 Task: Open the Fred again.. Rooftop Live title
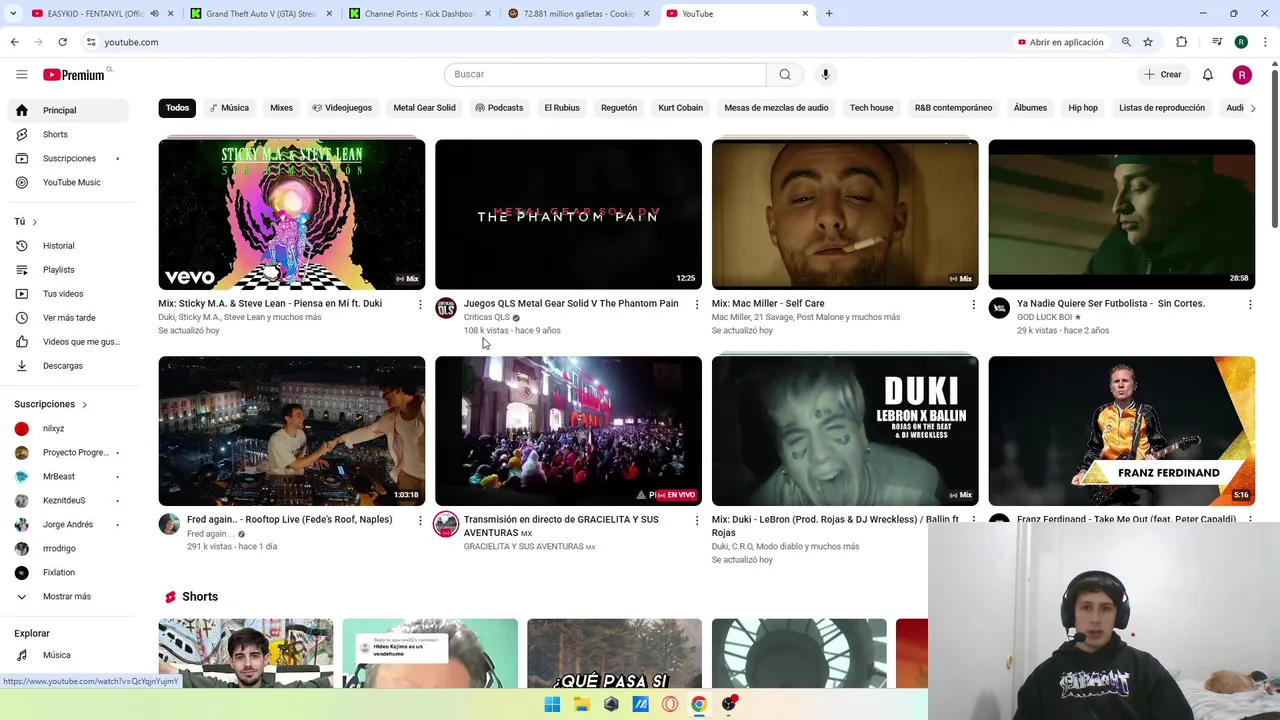(x=289, y=520)
